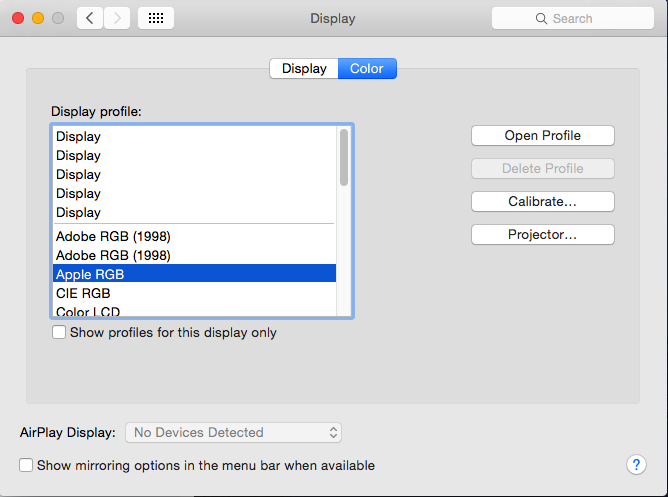Viewport: 668px width, 497px height.
Task: Toggle Show mirroring options in menu bar
Action: pos(26,465)
